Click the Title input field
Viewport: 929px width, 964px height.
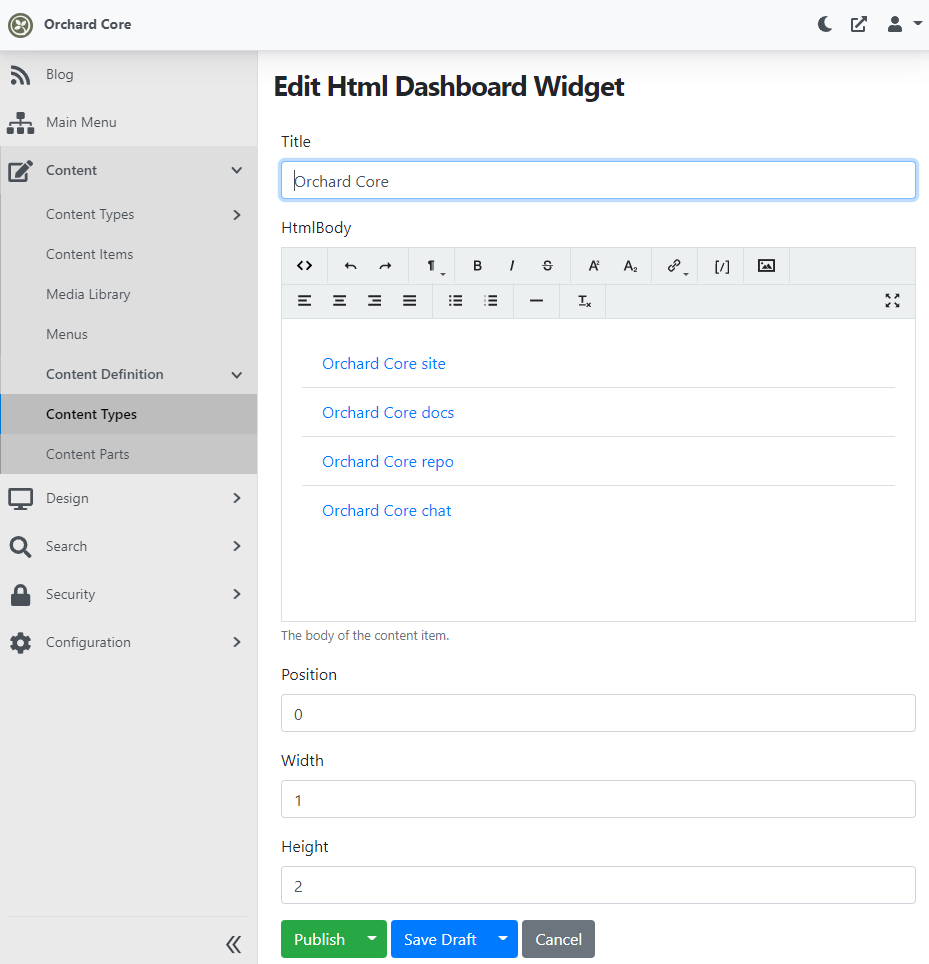click(598, 180)
